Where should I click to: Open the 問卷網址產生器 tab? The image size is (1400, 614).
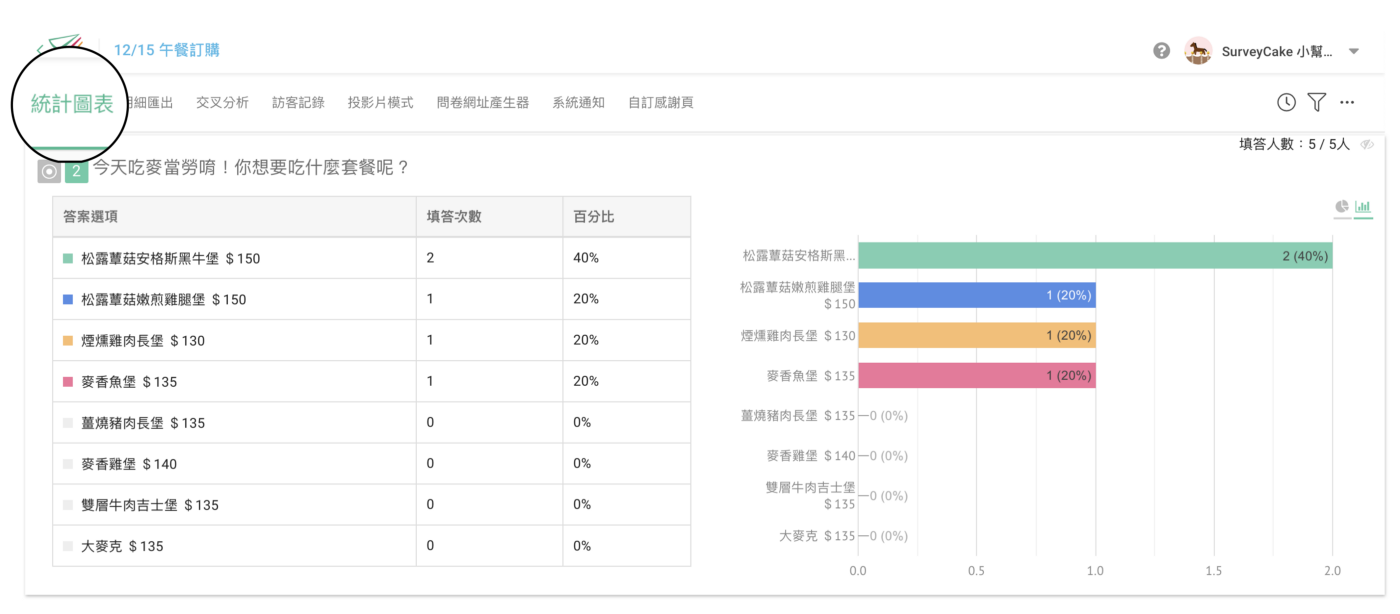[482, 102]
